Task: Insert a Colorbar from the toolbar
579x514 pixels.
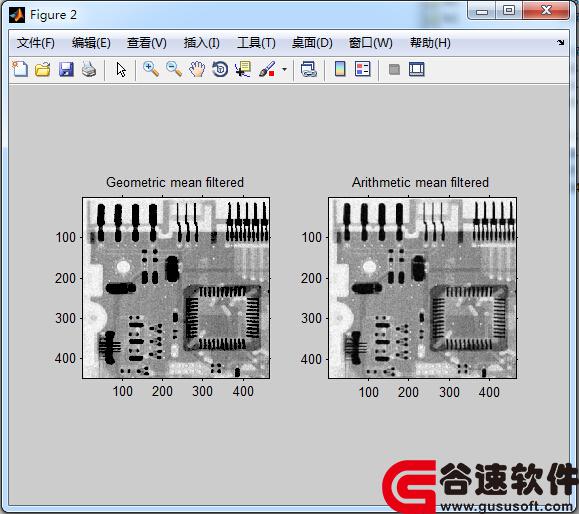Action: point(340,69)
